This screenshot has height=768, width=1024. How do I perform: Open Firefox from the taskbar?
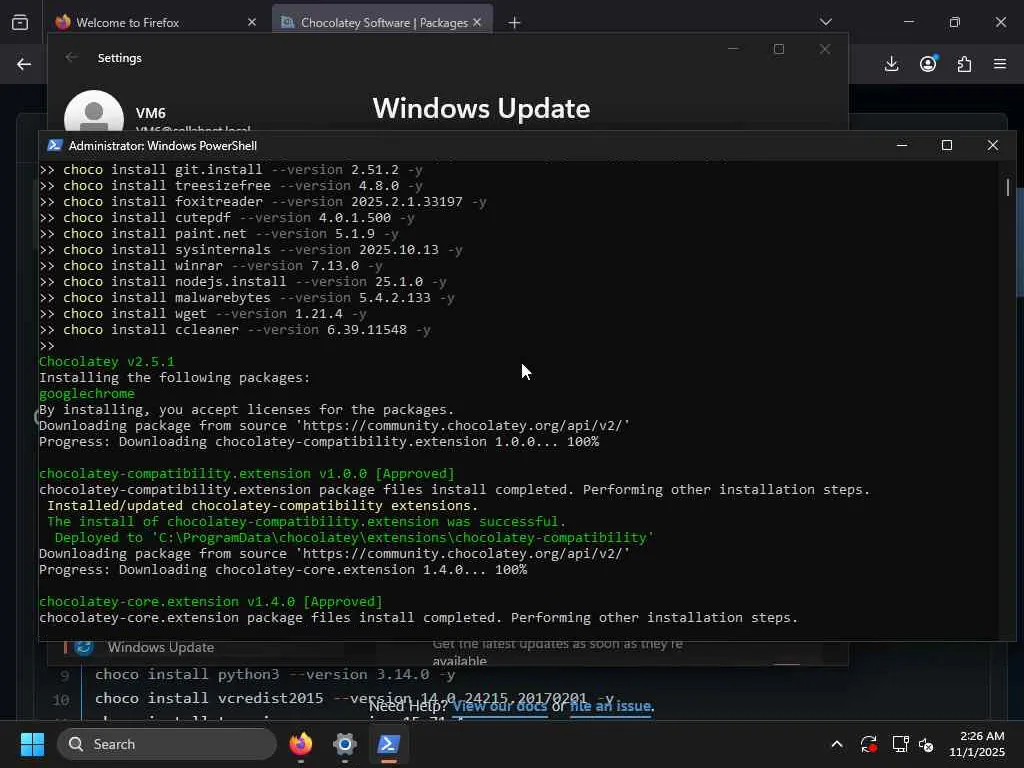[x=300, y=744]
